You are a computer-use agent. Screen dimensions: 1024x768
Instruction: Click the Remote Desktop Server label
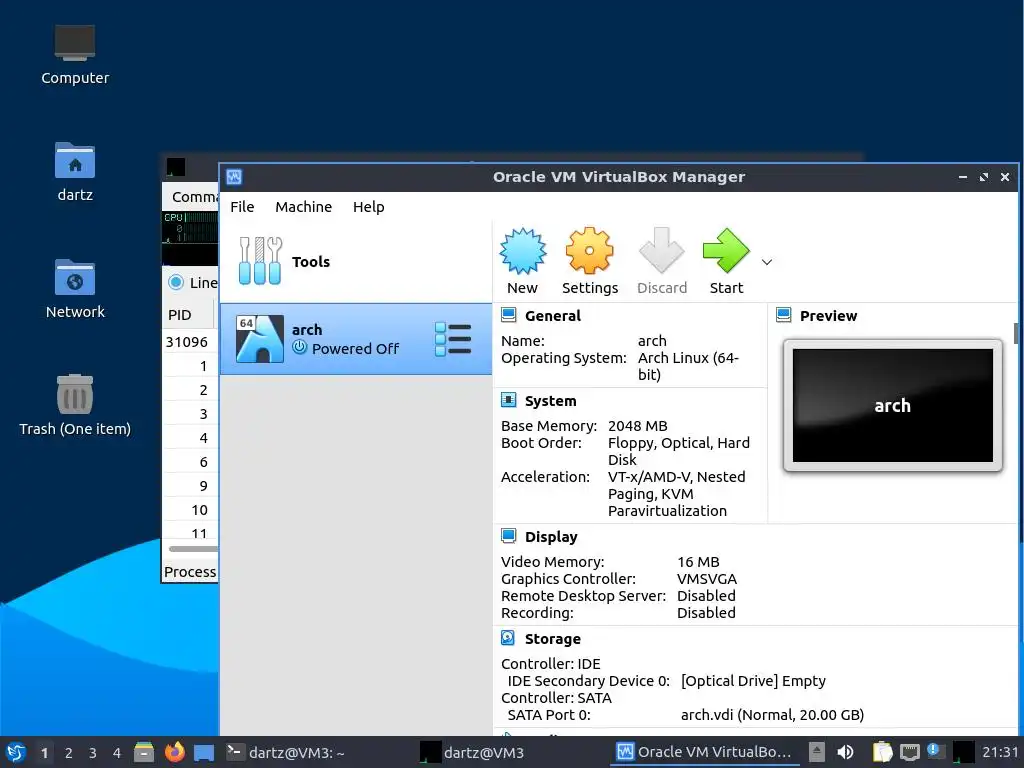(583, 596)
